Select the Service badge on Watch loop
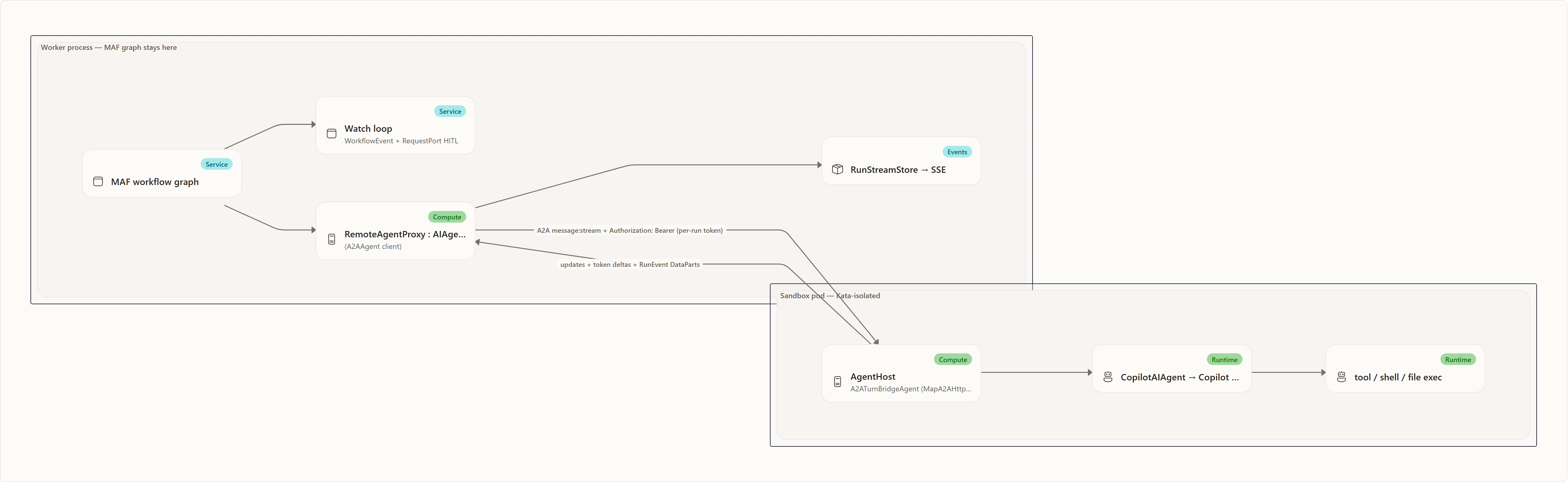This screenshot has width=1568, height=482. (x=450, y=111)
